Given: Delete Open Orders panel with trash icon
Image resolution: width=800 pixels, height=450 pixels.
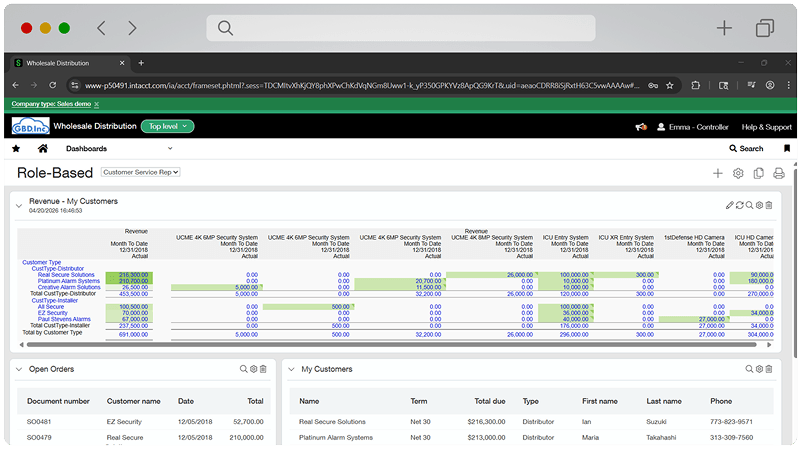Looking at the screenshot, I should 263,369.
